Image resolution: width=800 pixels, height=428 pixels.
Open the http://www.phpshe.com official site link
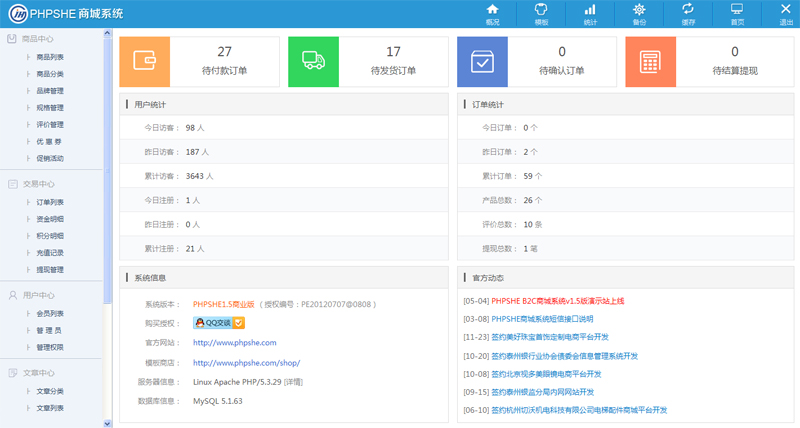234,343
